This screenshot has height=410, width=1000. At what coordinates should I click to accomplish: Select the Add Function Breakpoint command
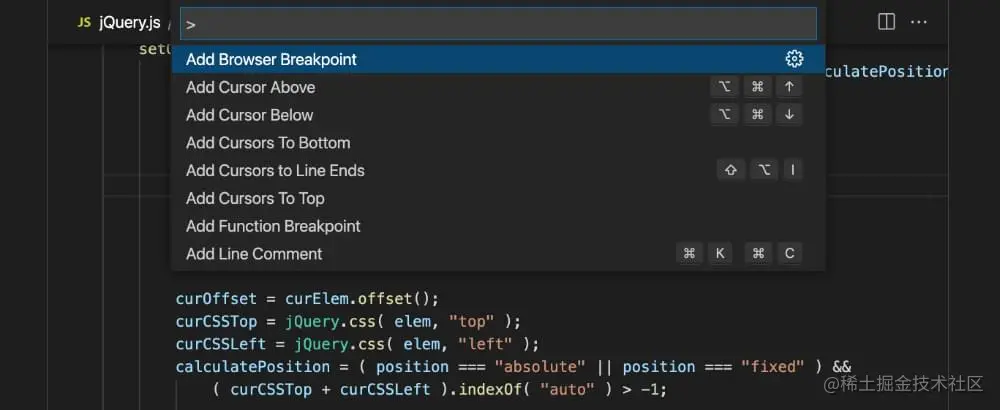point(273,226)
